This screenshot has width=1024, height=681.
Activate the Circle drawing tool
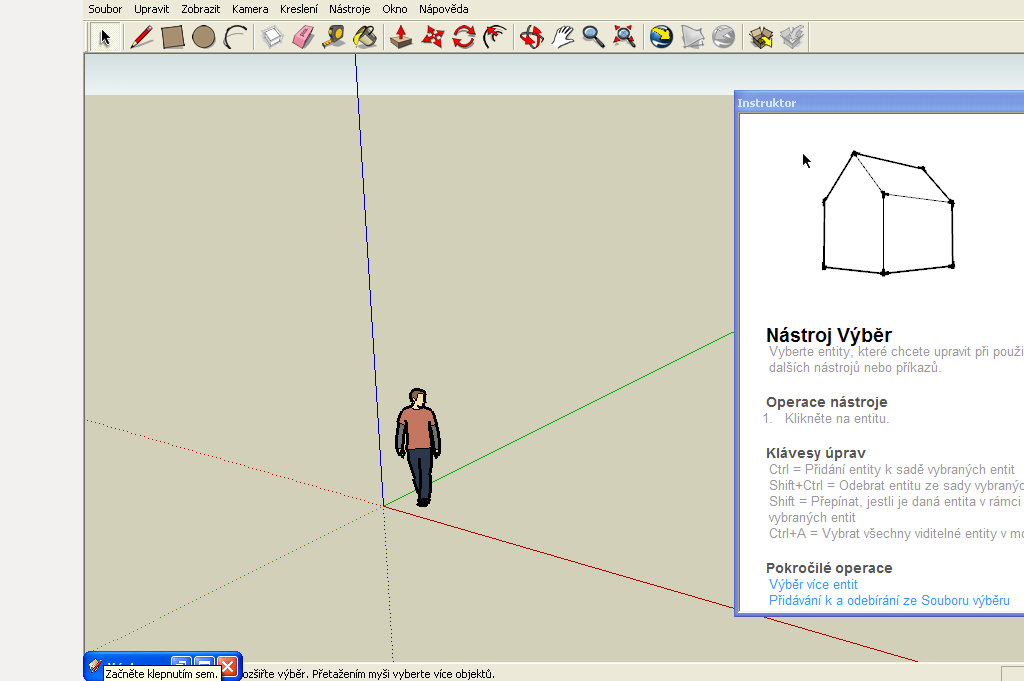pos(204,37)
